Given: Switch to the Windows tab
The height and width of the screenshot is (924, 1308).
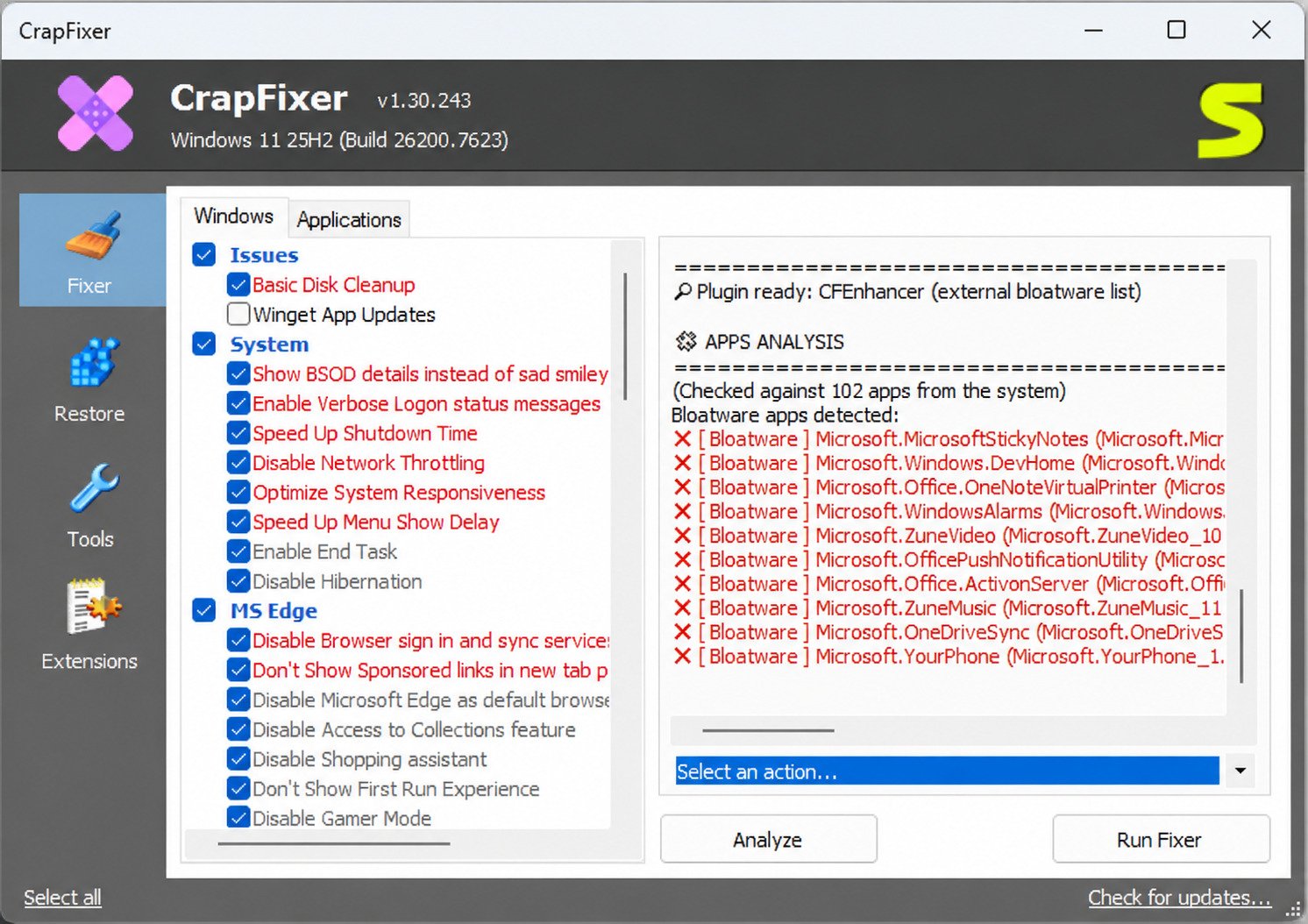Looking at the screenshot, I should click(233, 217).
